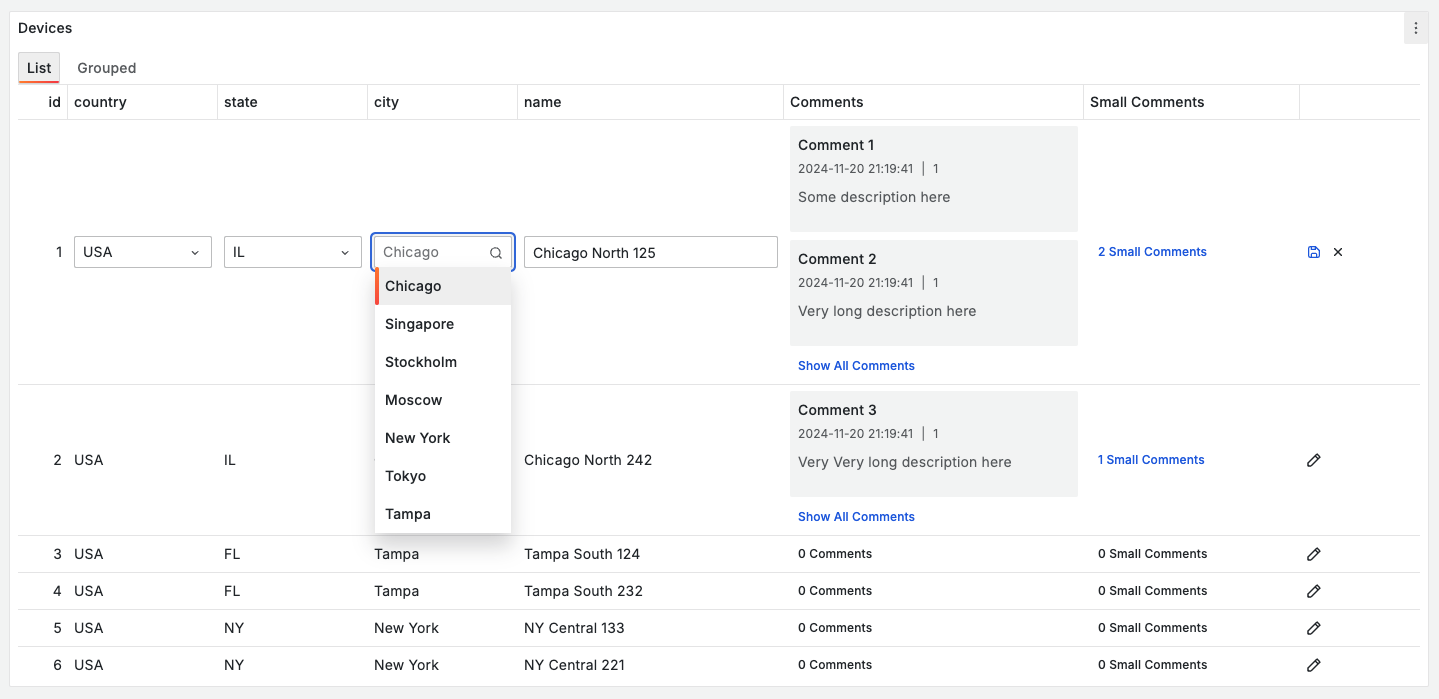Open the IL state dropdown
This screenshot has width=1439, height=699.
click(293, 252)
